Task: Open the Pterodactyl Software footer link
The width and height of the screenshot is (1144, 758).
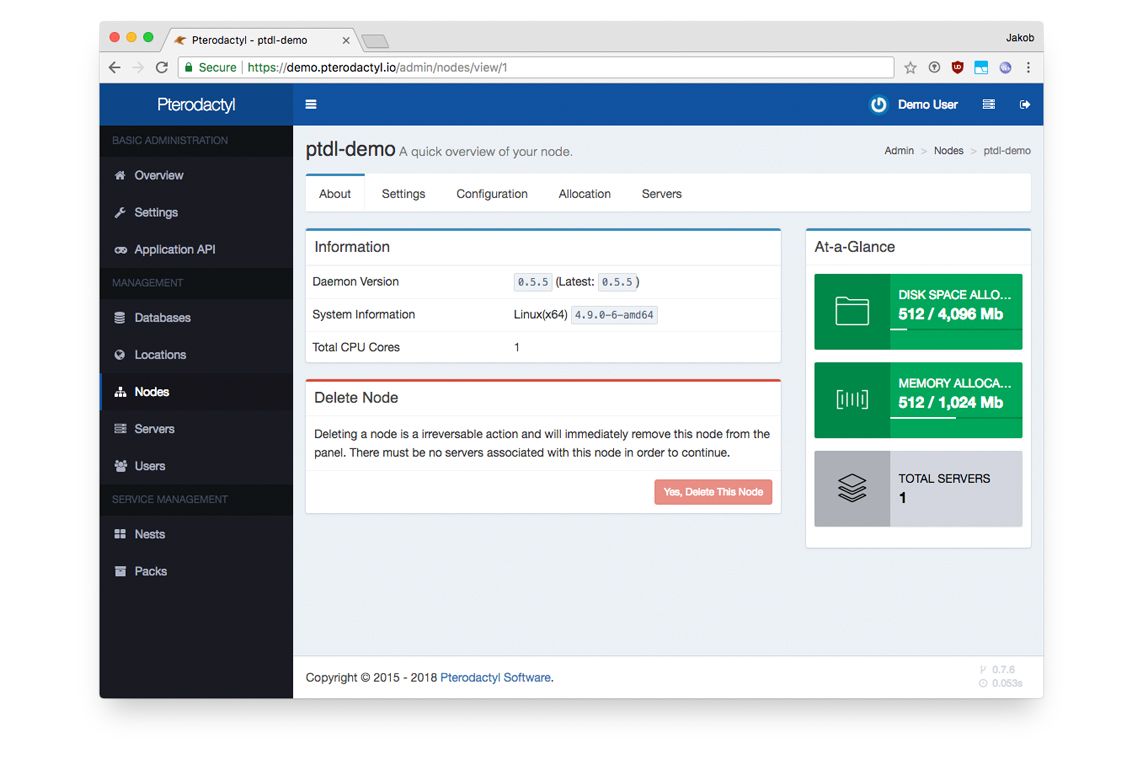Action: coord(495,678)
